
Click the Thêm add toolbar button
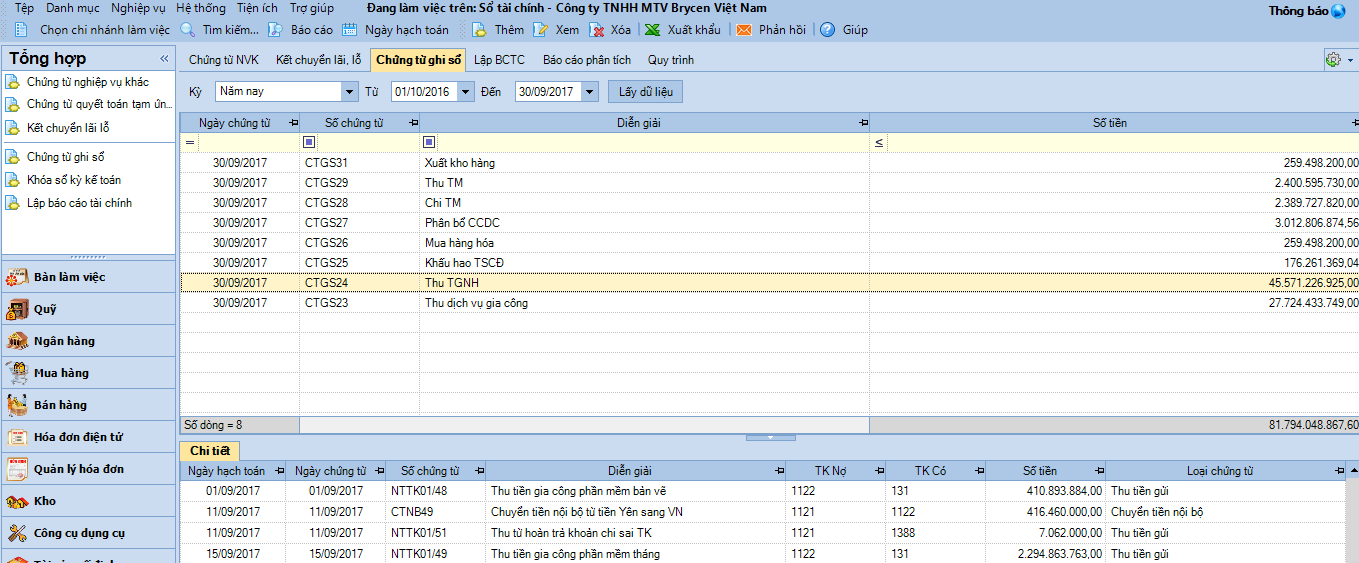[x=498, y=30]
